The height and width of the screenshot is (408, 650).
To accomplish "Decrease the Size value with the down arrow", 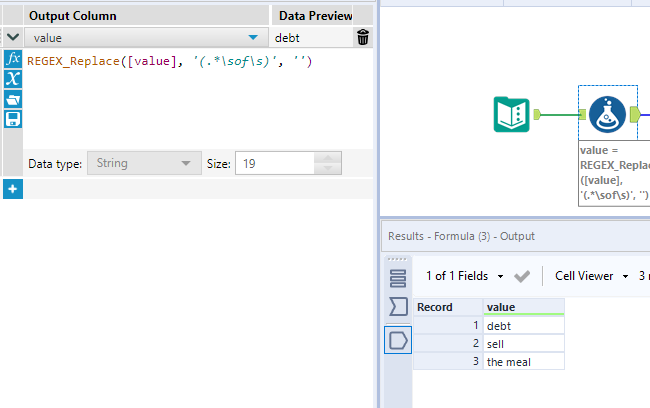I will click(x=327, y=168).
